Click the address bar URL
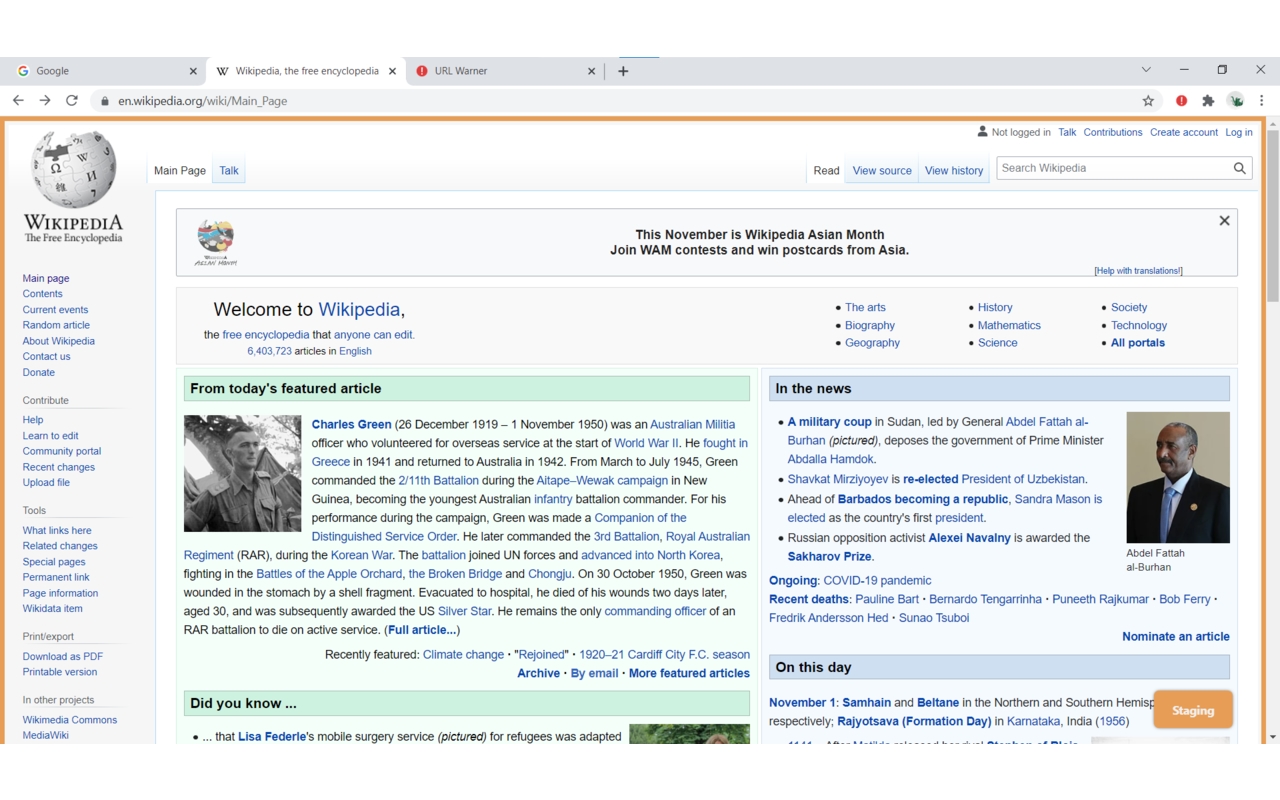 coord(203,101)
